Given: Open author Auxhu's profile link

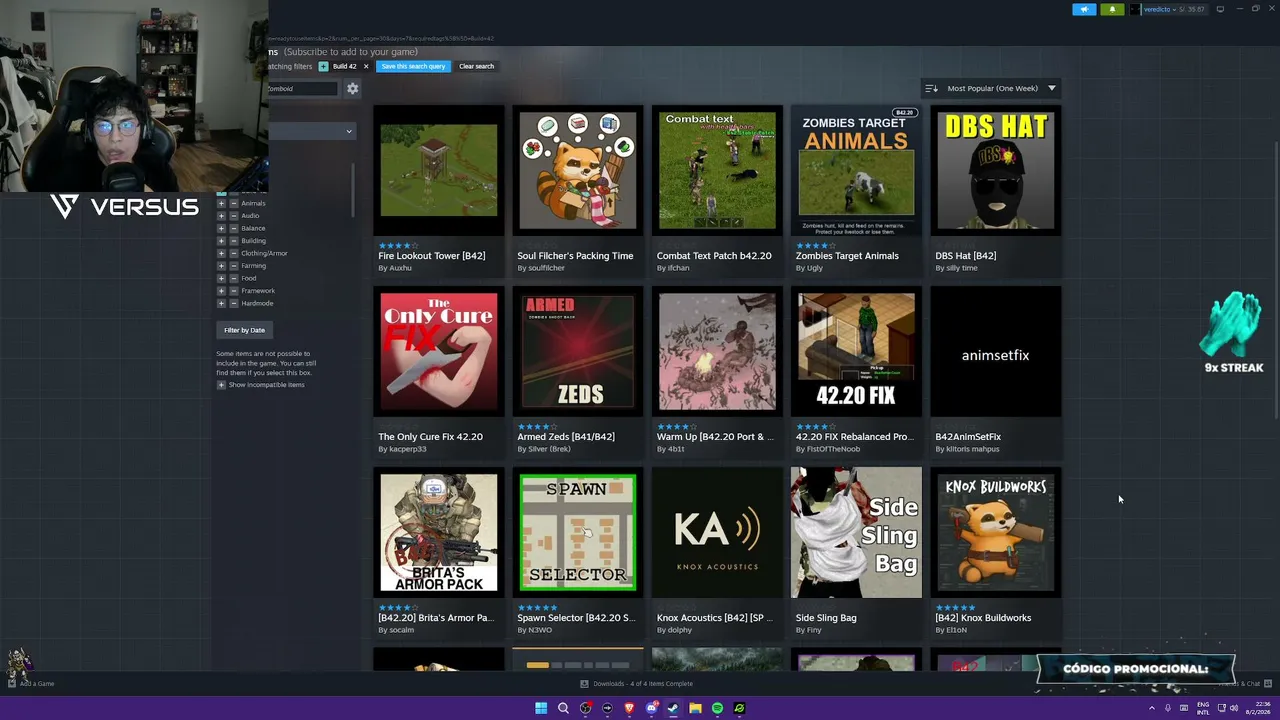Looking at the screenshot, I should point(395,268).
